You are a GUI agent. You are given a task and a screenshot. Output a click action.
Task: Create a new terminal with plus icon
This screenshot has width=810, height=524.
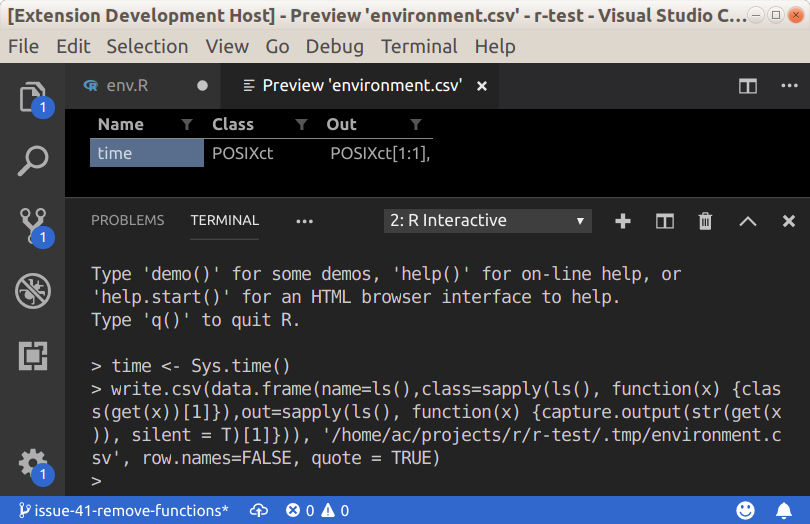(623, 221)
